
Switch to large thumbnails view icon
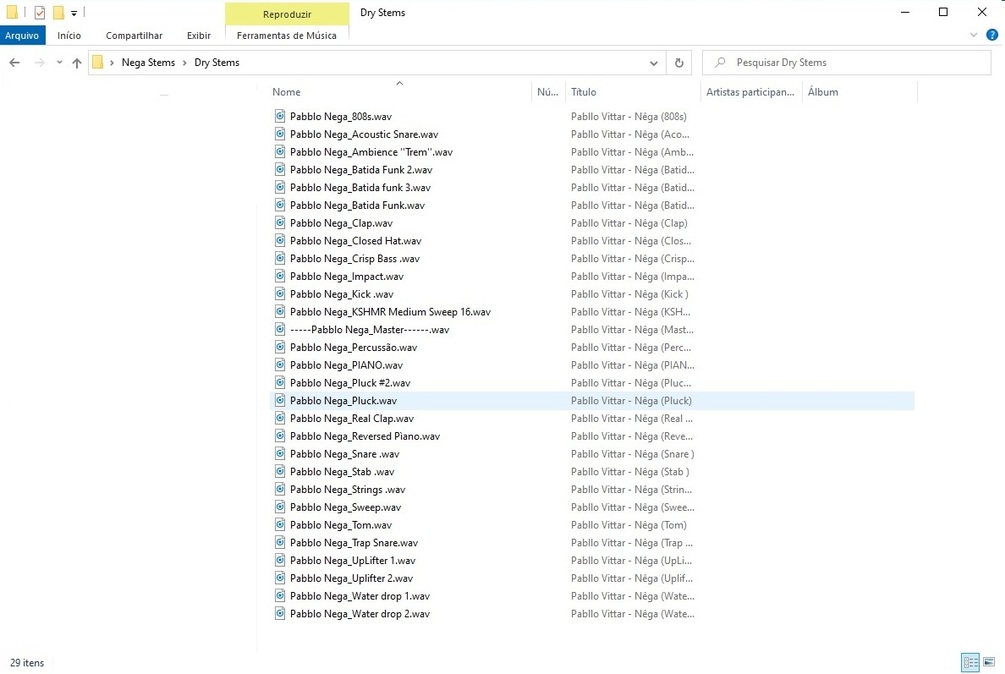[989, 662]
